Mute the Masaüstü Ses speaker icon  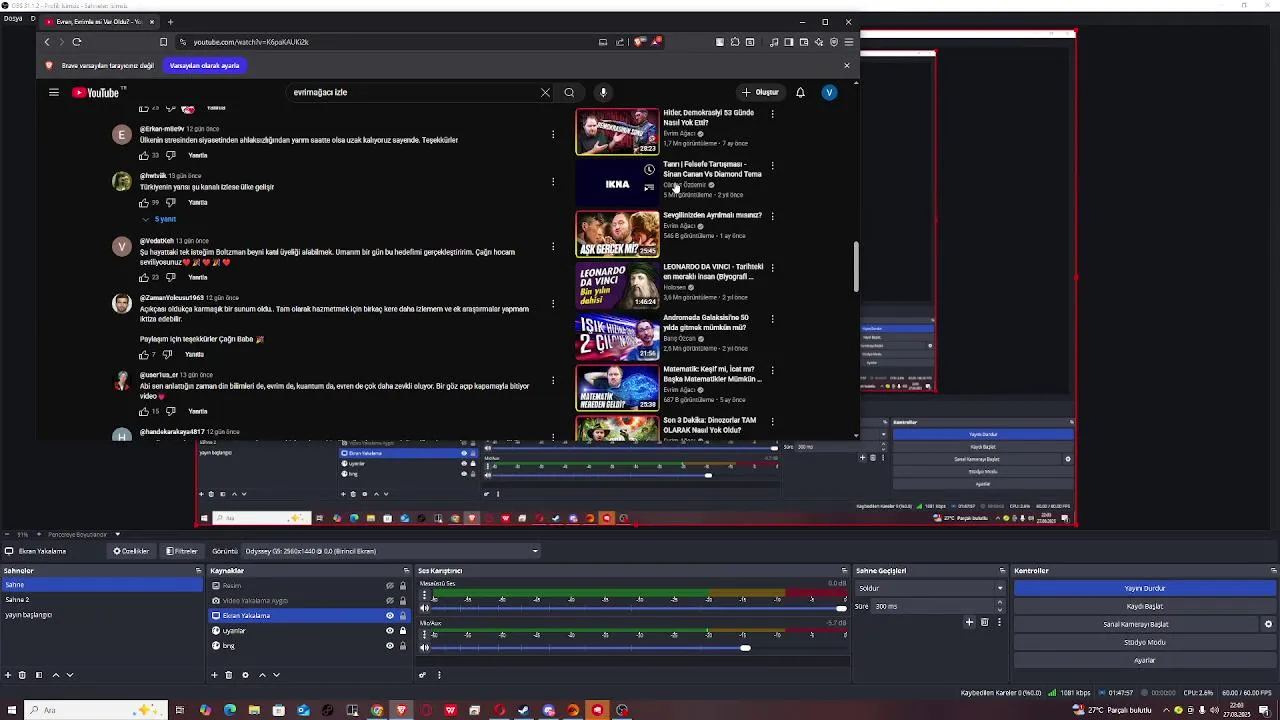pyautogui.click(x=424, y=608)
